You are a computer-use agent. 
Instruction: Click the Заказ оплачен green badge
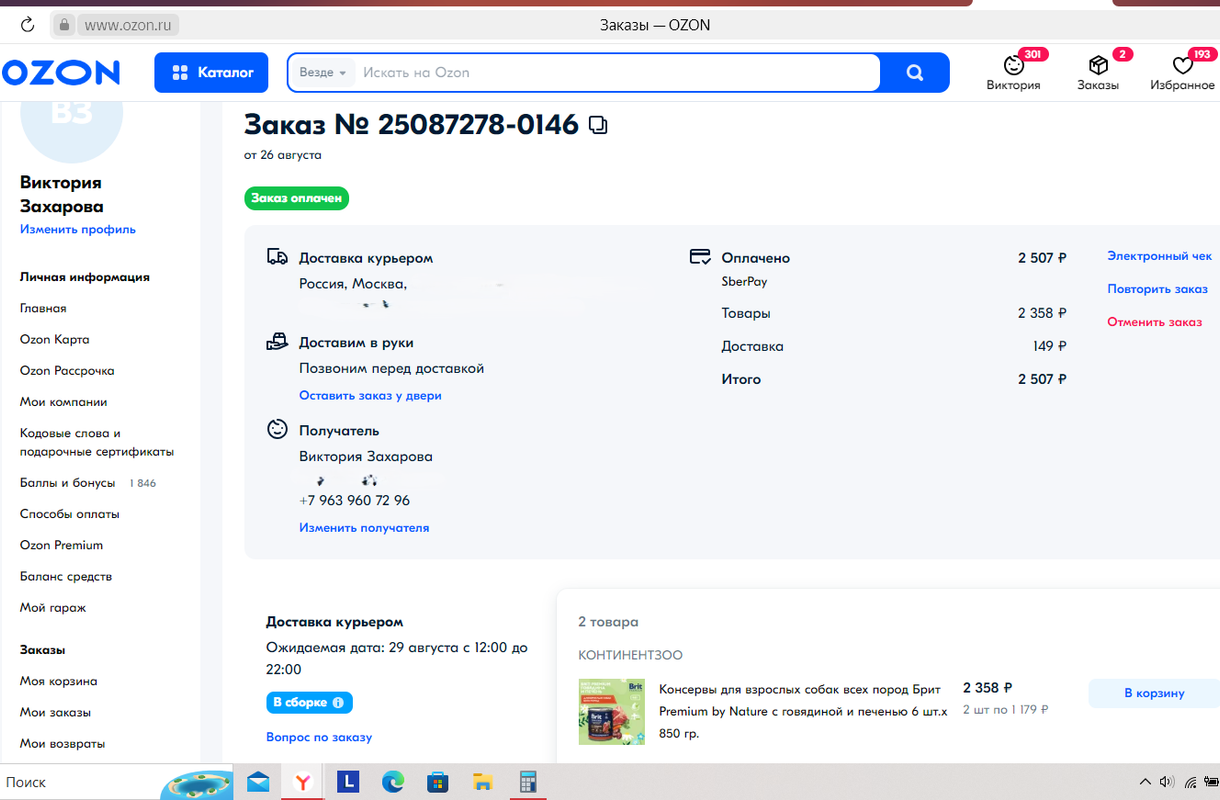pyautogui.click(x=296, y=198)
